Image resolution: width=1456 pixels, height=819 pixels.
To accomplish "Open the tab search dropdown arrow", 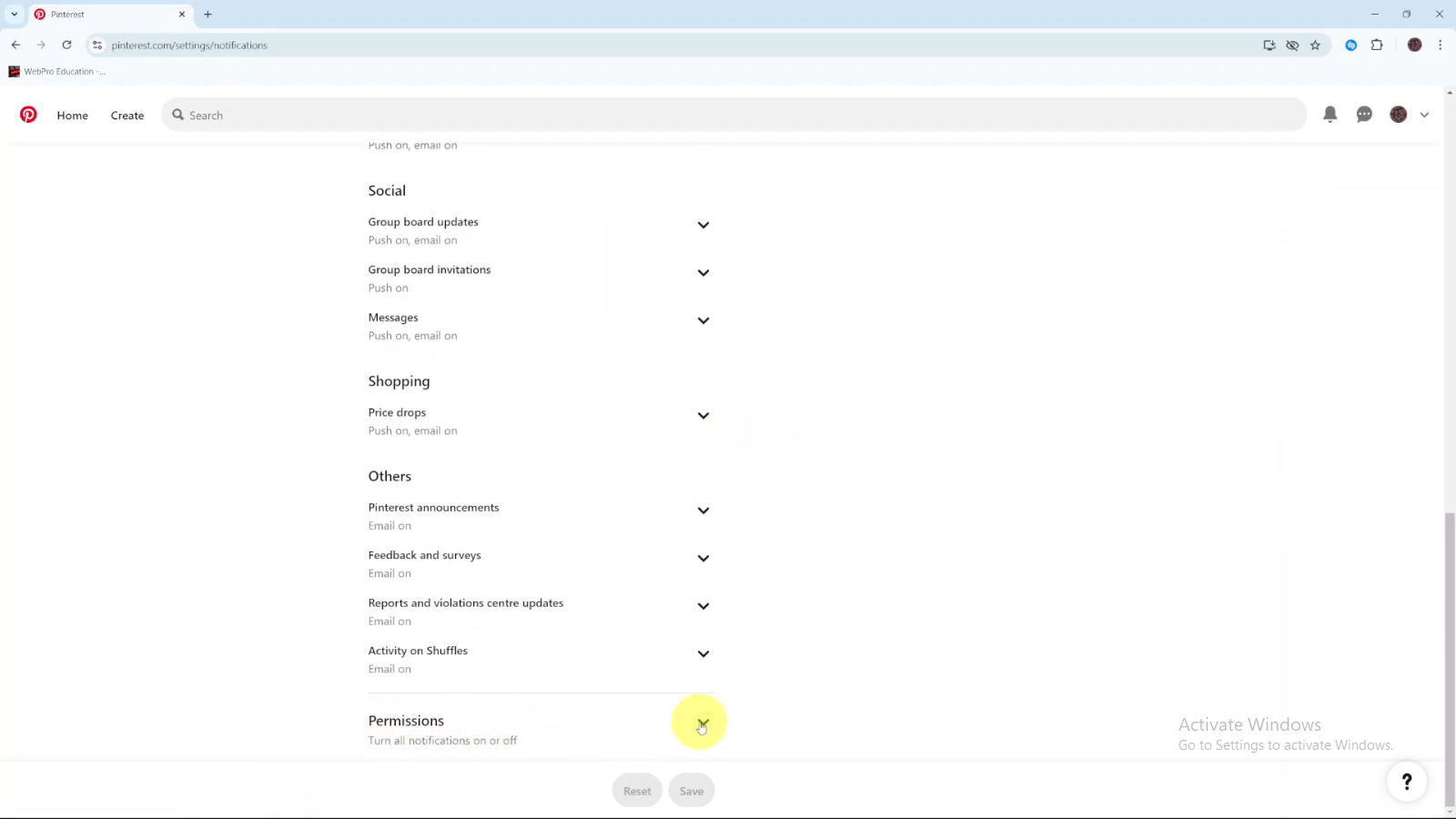I will (15, 15).
